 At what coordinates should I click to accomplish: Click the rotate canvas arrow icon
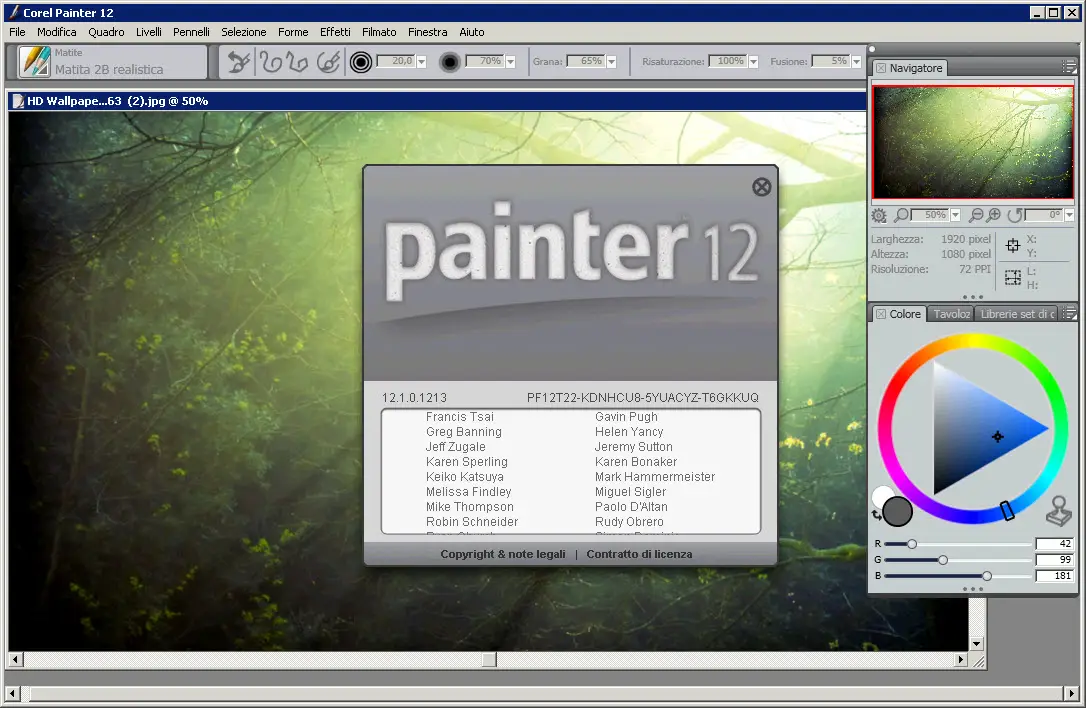pos(1015,215)
